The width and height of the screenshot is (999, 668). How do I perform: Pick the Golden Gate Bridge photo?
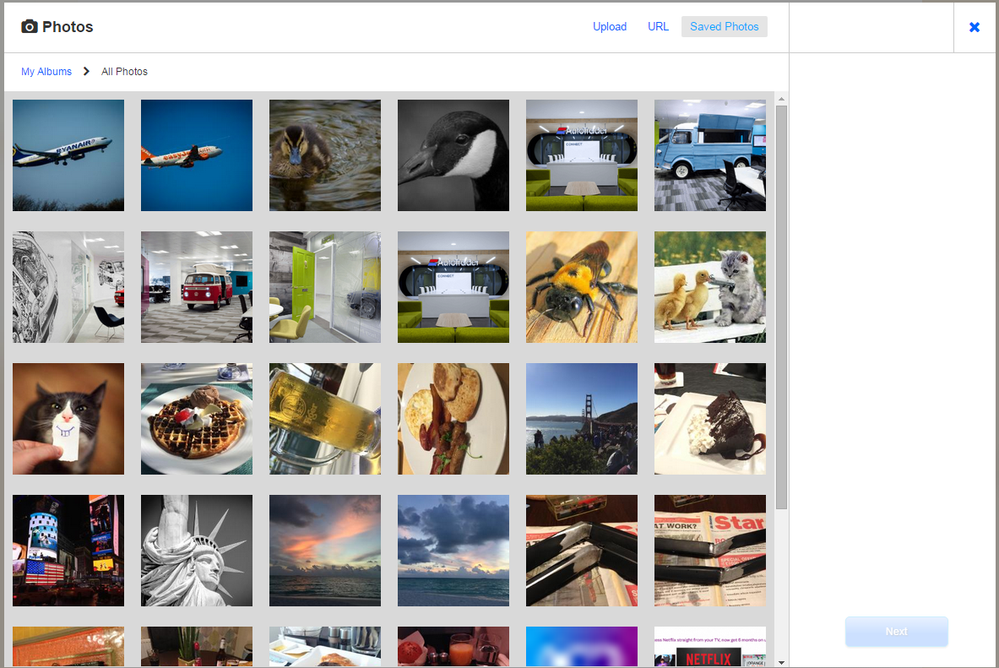coord(582,419)
